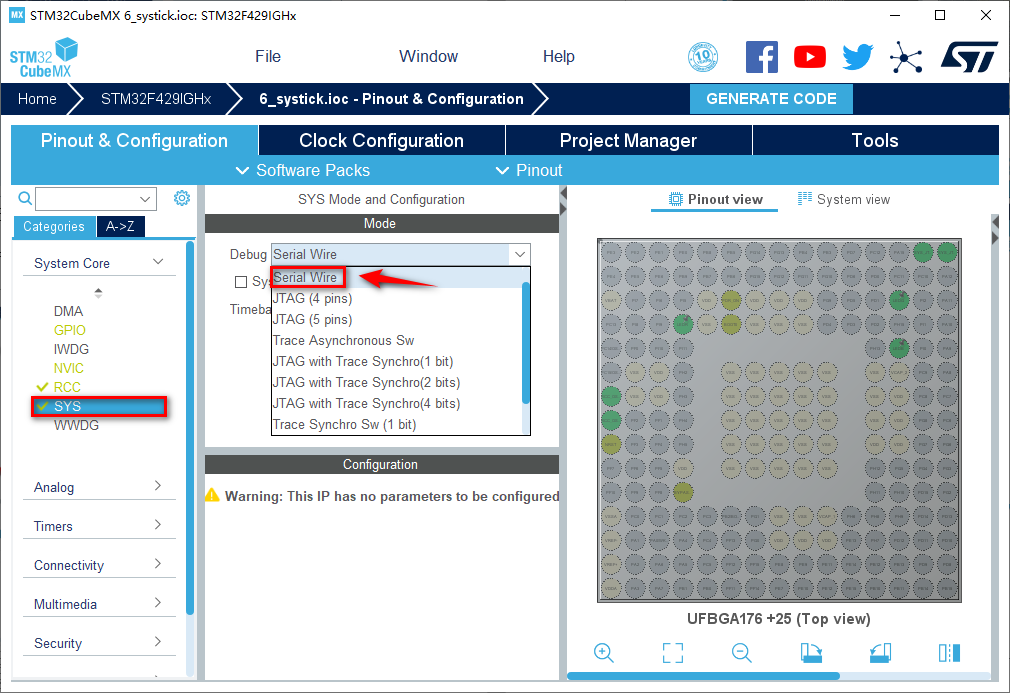The height and width of the screenshot is (693, 1010).
Task: Zoom in on the pinout view
Action: click(x=603, y=653)
